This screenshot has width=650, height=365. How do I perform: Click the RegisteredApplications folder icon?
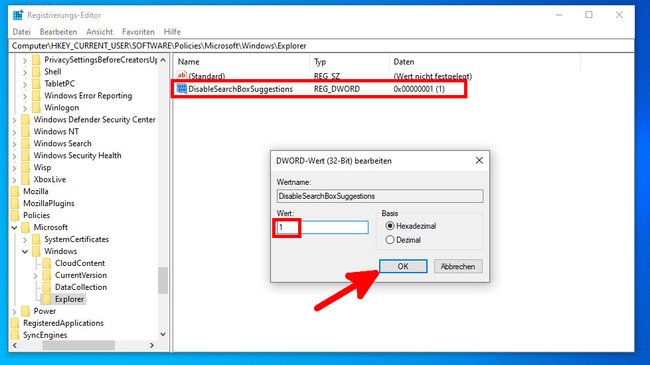[x=15, y=323]
